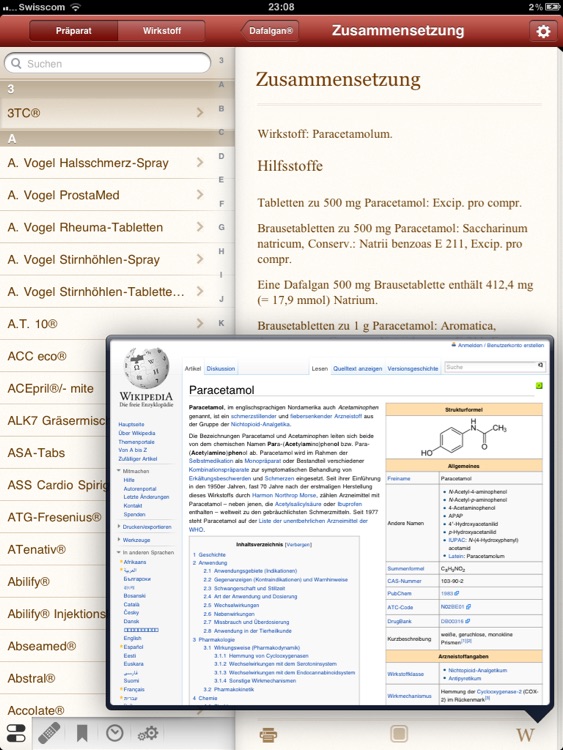Image resolution: width=563 pixels, height=750 pixels.
Task: Open Wikipedia Artikel tab
Action: [x=193, y=368]
